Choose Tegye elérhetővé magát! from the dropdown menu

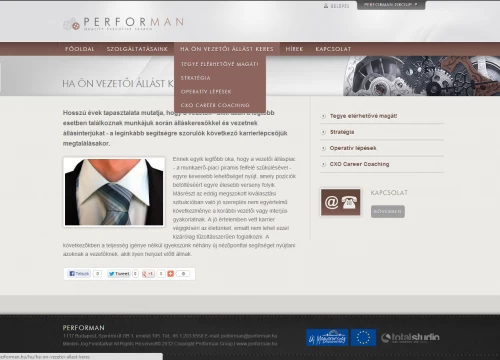(220, 64)
